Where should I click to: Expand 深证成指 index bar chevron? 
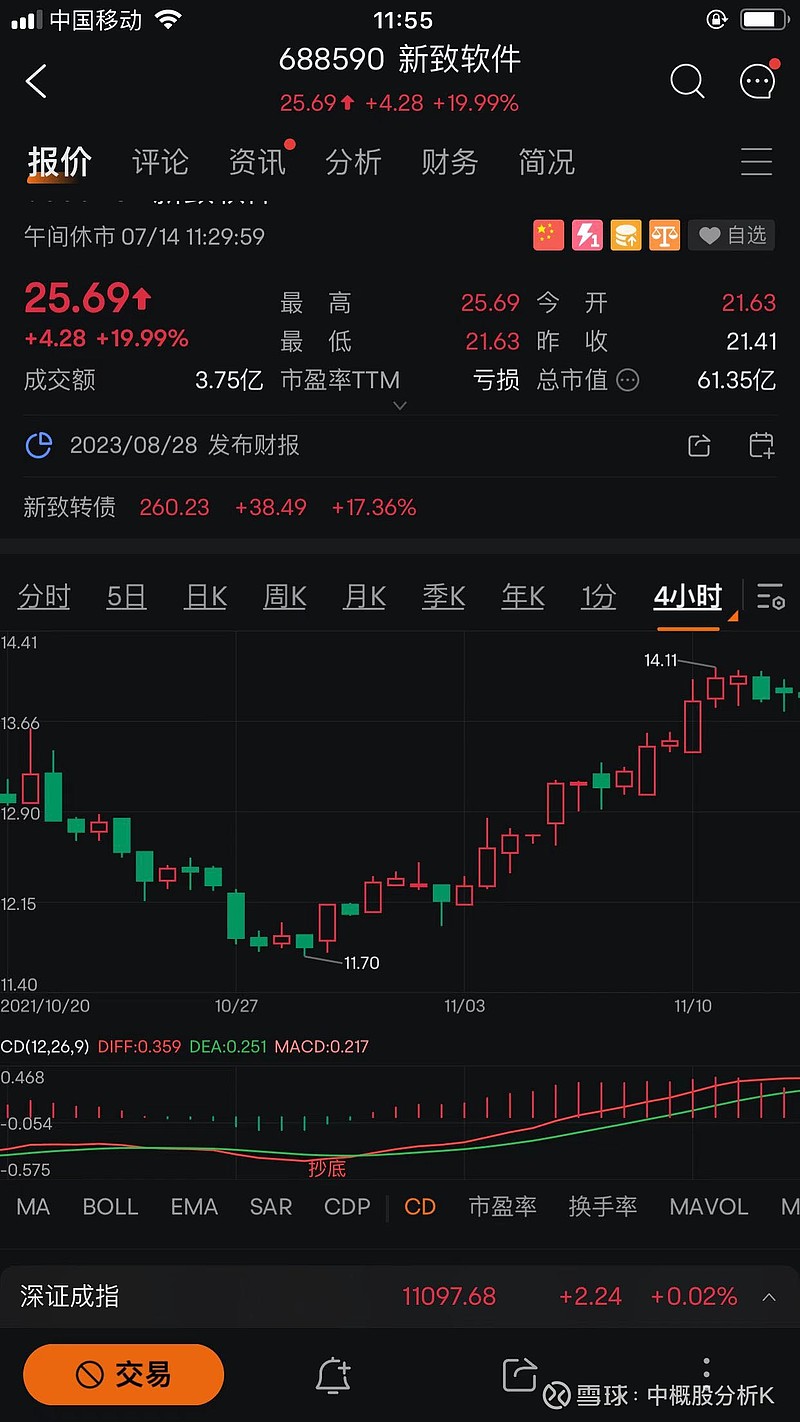tap(769, 1297)
